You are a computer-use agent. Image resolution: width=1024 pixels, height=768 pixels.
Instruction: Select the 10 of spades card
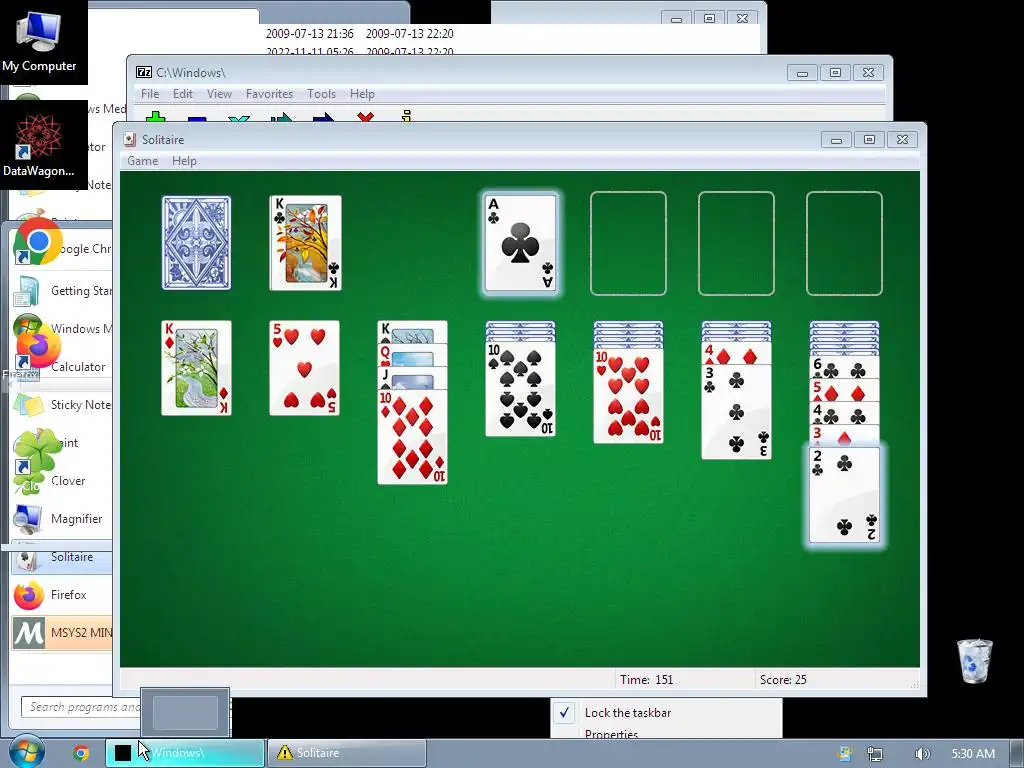coord(520,389)
